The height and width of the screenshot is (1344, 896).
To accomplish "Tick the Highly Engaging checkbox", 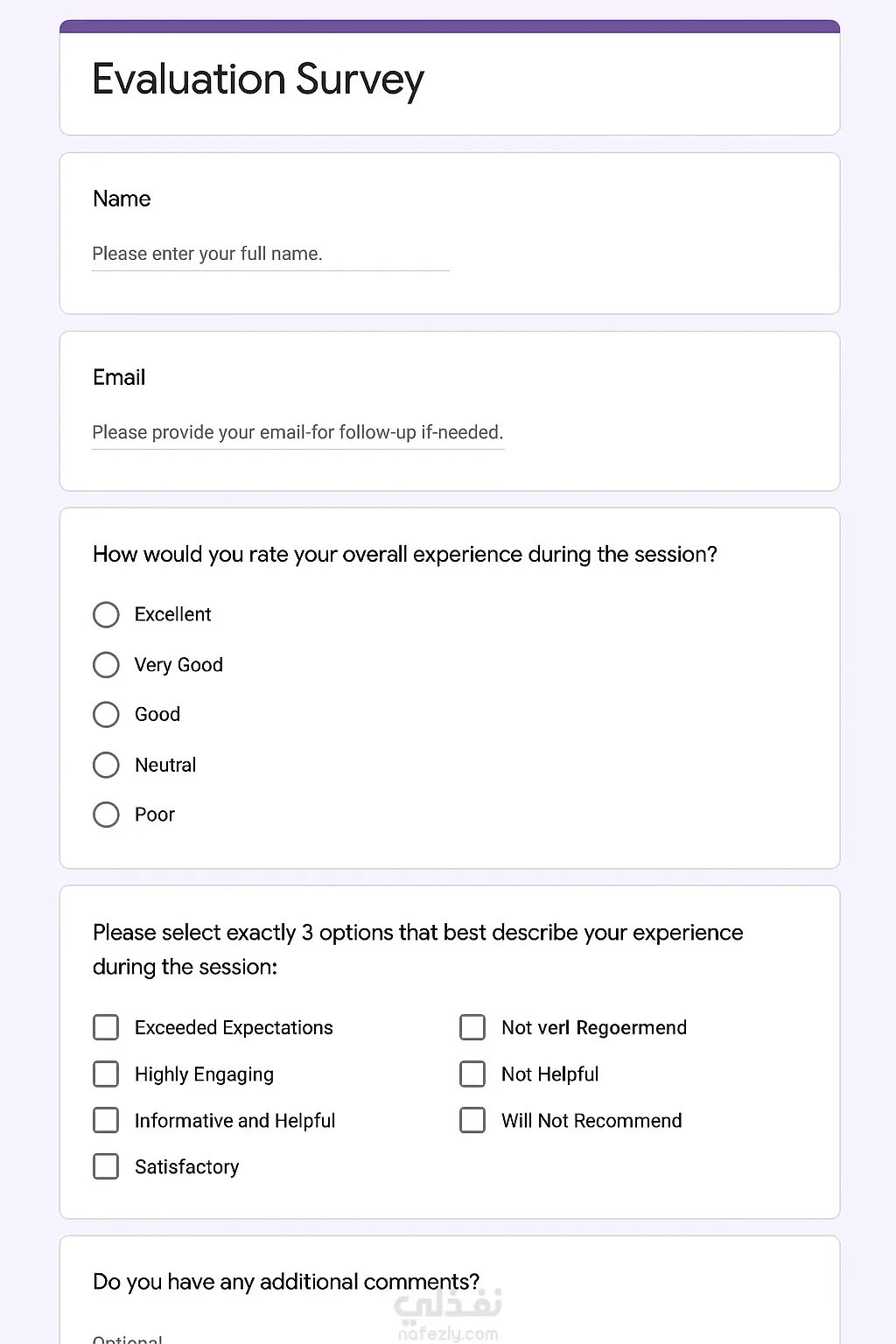I will (106, 1074).
